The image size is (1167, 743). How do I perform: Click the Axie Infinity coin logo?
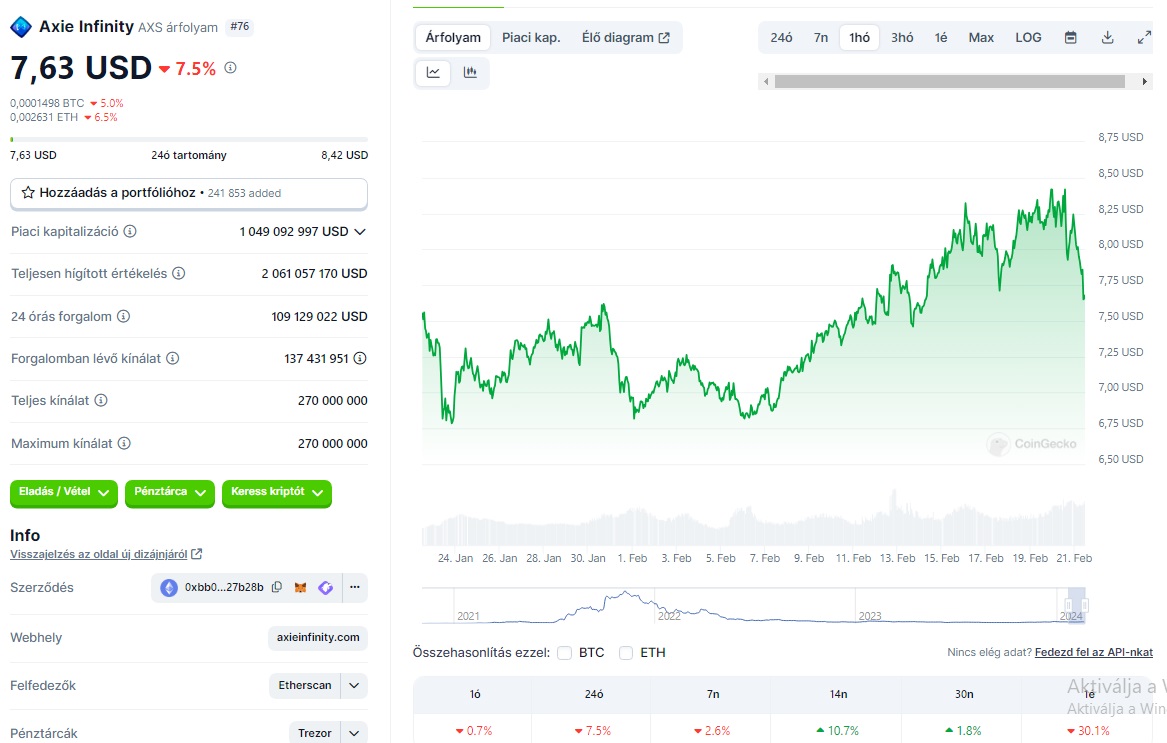(21, 28)
